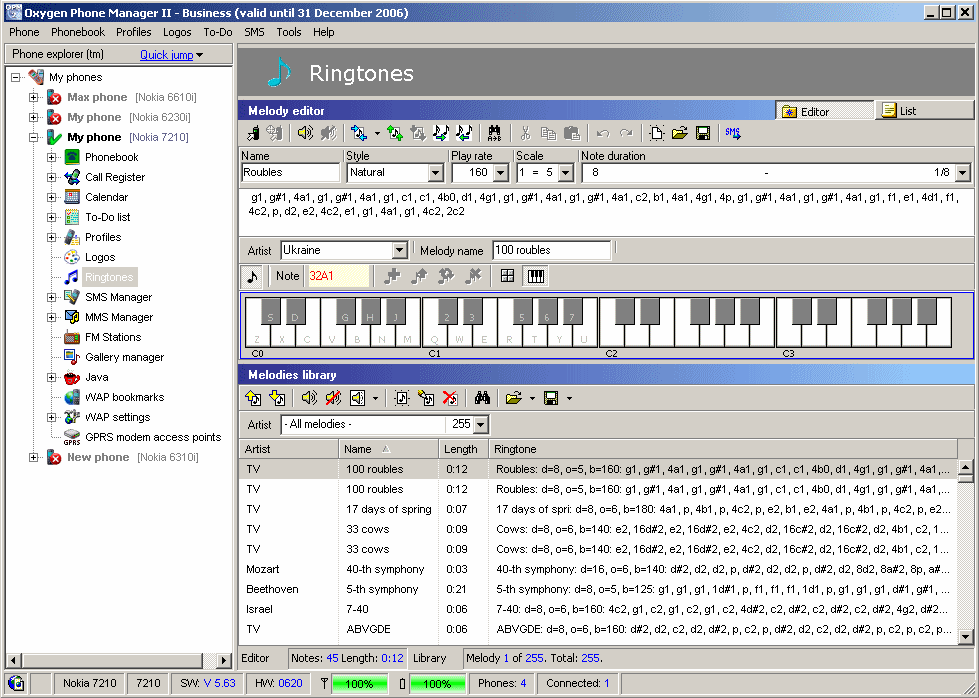This screenshot has height=698, width=979.
Task: Open the Play rate dropdown
Action: (502, 173)
